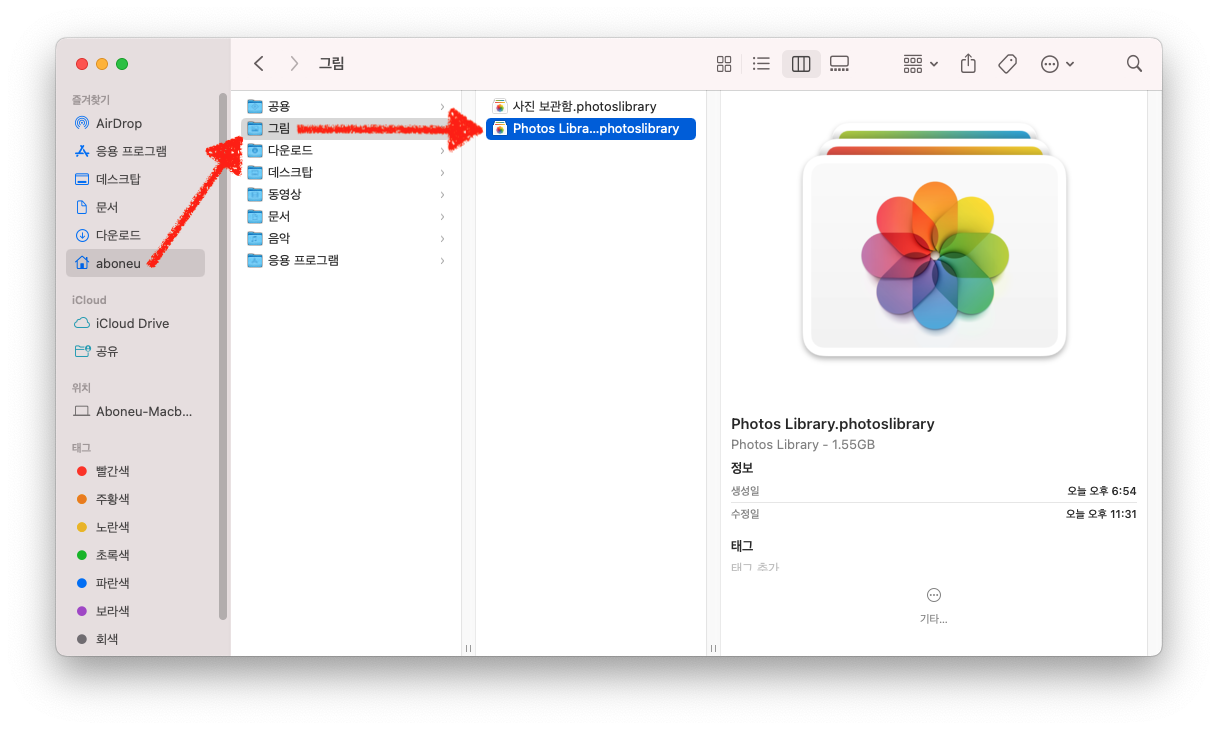Go forward with the right chevron
1218x730 pixels.
(293, 64)
